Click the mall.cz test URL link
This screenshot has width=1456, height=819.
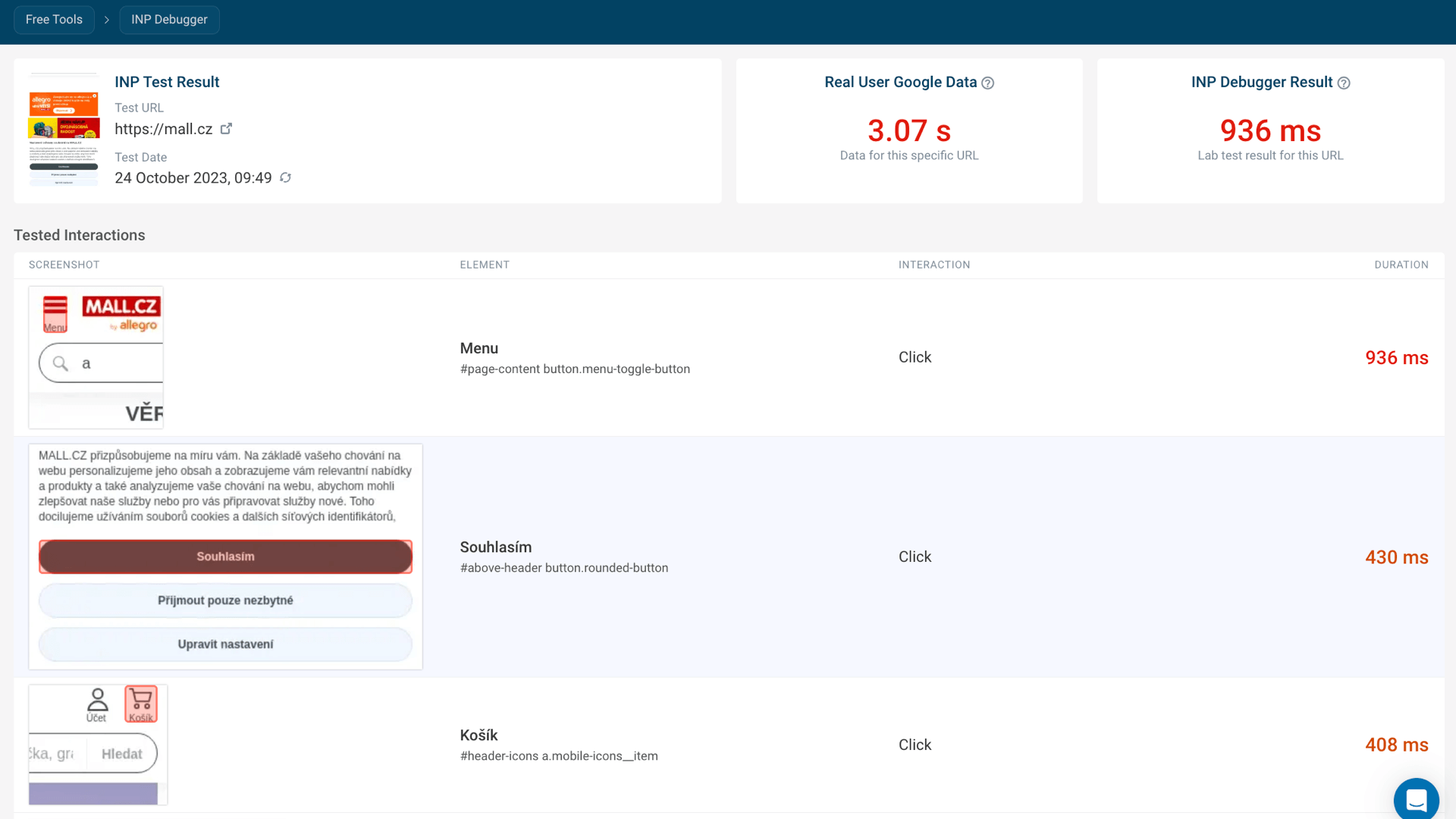click(x=163, y=129)
